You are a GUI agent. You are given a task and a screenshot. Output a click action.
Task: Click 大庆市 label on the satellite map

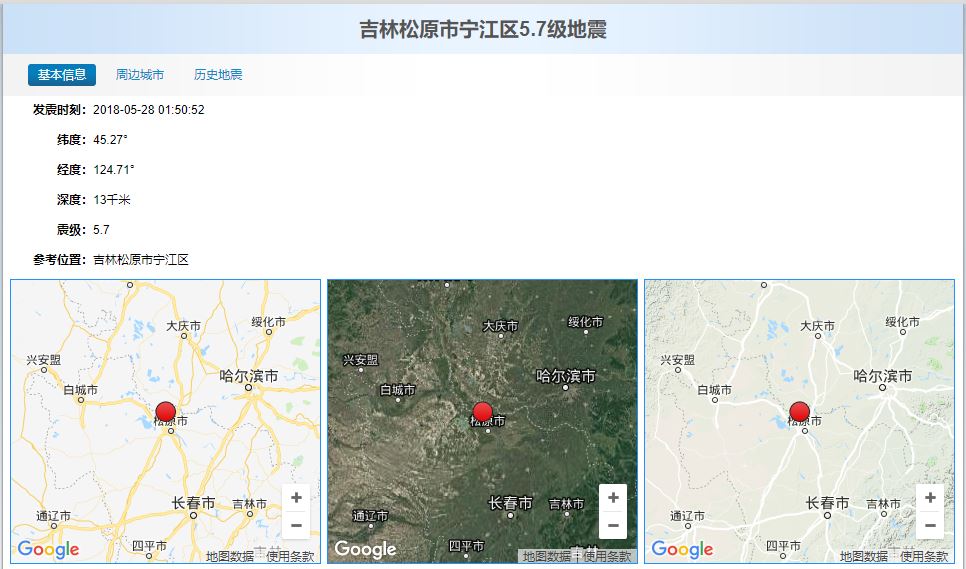(500, 326)
